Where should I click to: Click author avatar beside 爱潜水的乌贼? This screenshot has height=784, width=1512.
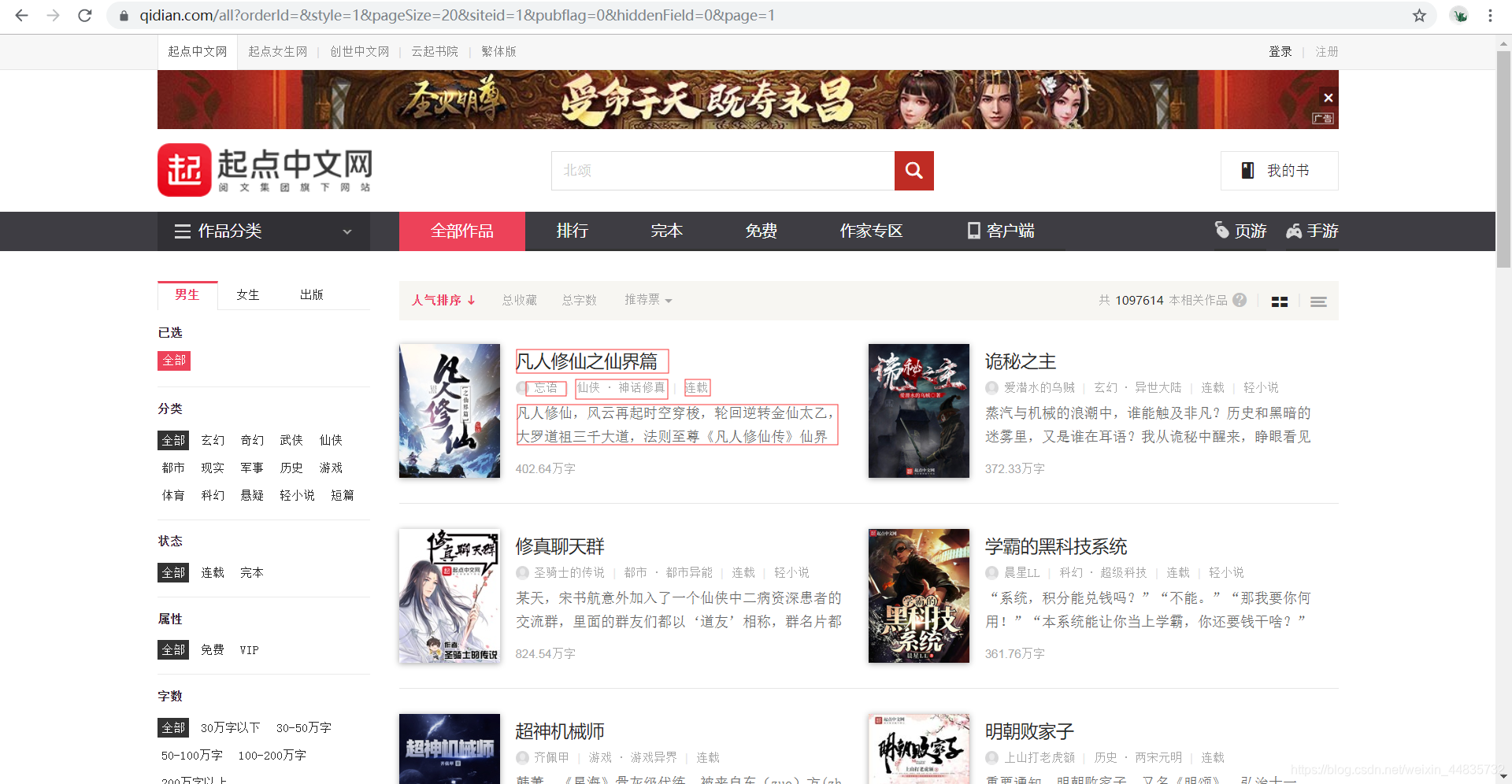[x=991, y=388]
